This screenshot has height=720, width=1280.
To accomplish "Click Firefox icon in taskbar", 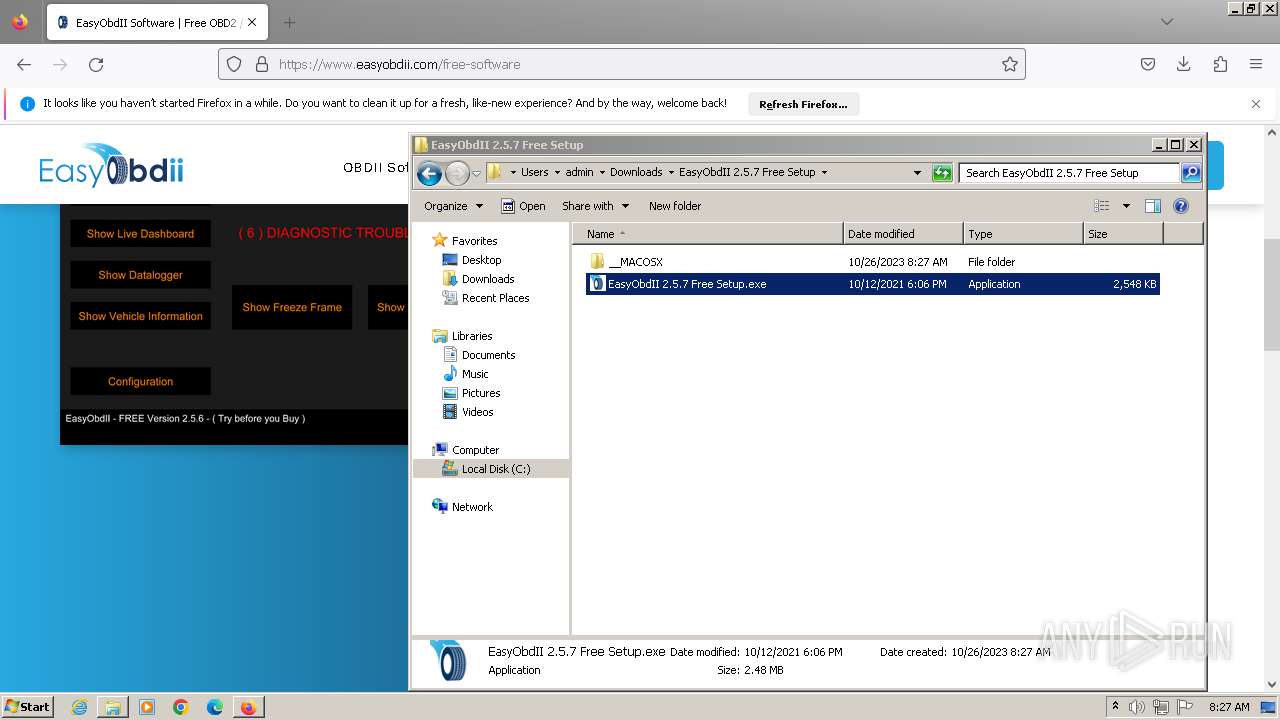I will 248,707.
